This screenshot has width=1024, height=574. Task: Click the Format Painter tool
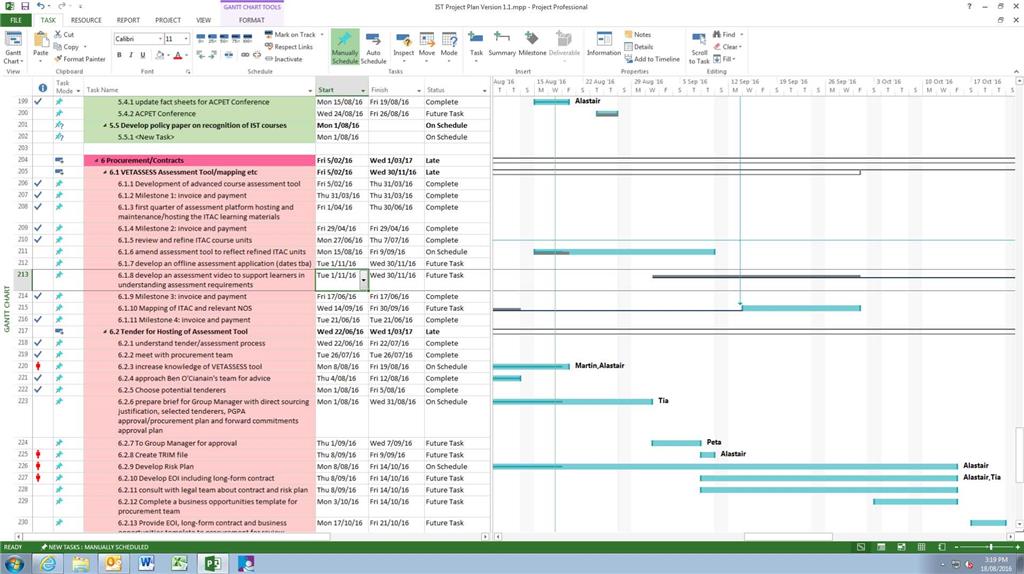point(80,59)
